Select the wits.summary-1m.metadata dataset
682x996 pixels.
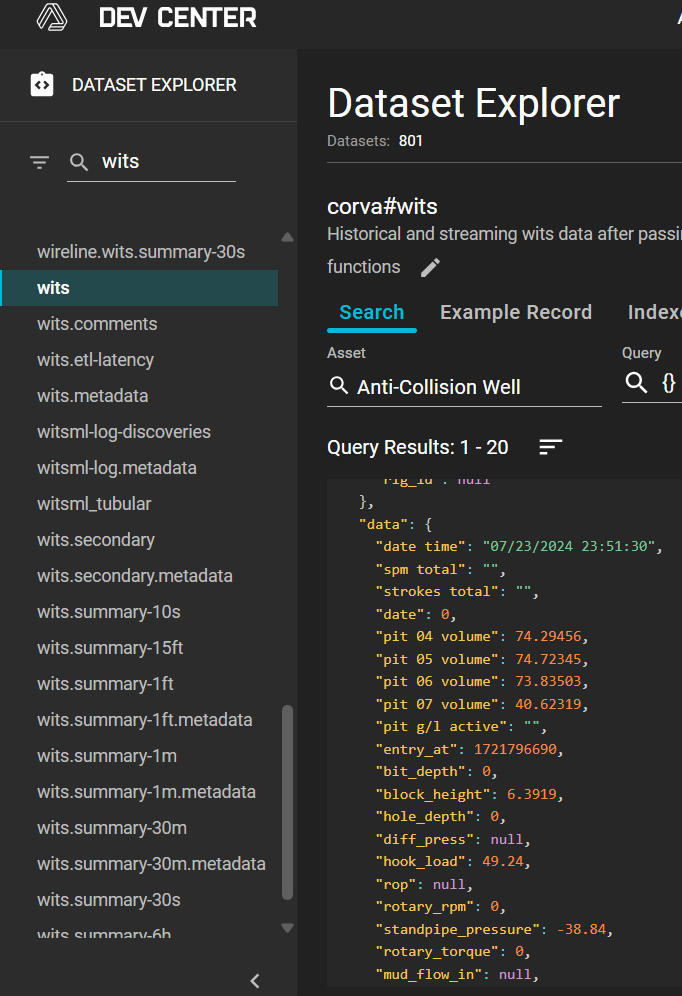pos(146,792)
